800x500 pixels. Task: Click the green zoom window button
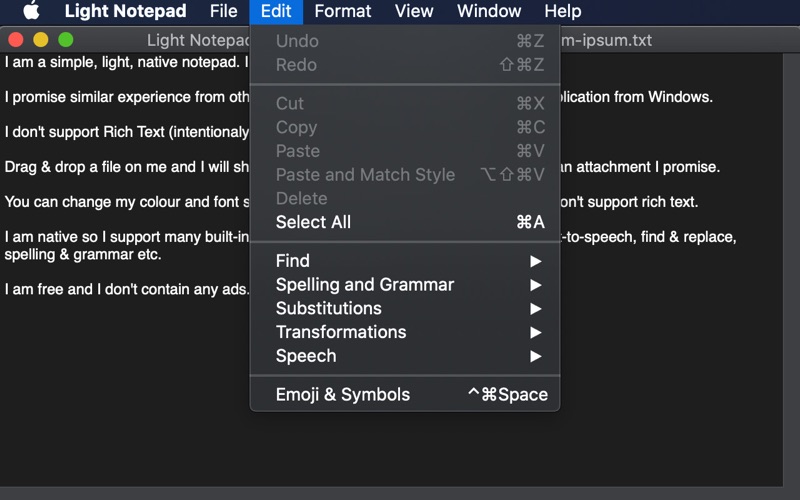pyautogui.click(x=66, y=39)
